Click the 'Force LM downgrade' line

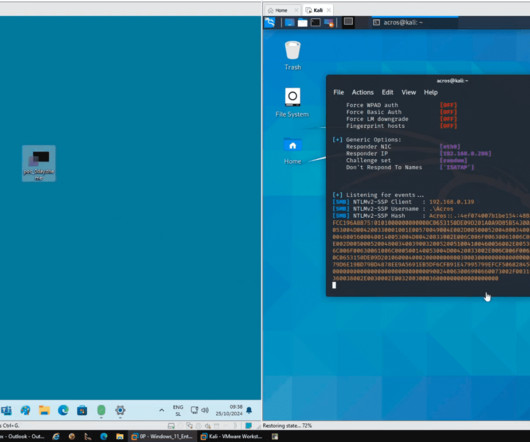coord(401,119)
